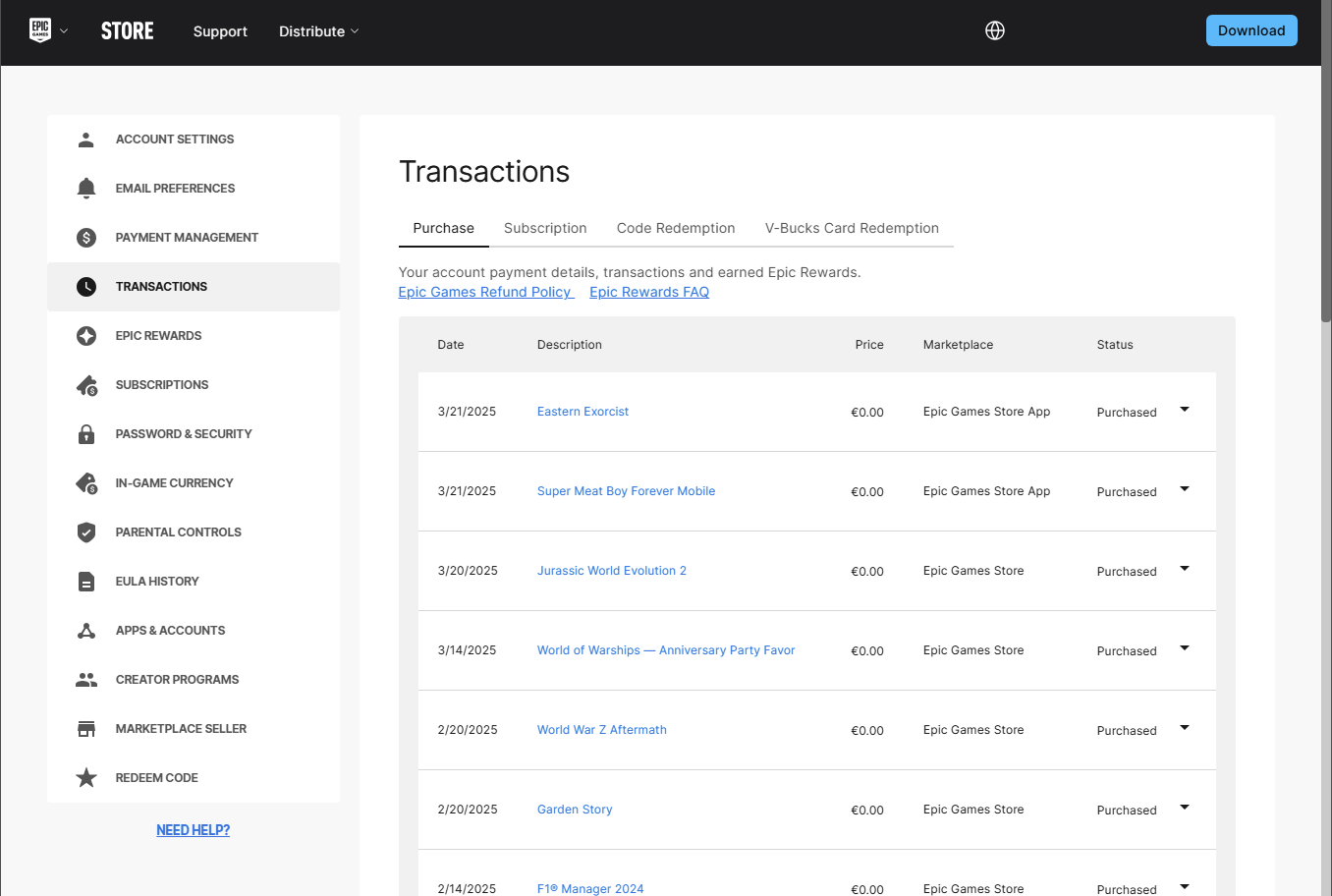Screen dimensions: 1332x896
Task: Open the Distribute dropdown menu
Action: (319, 31)
